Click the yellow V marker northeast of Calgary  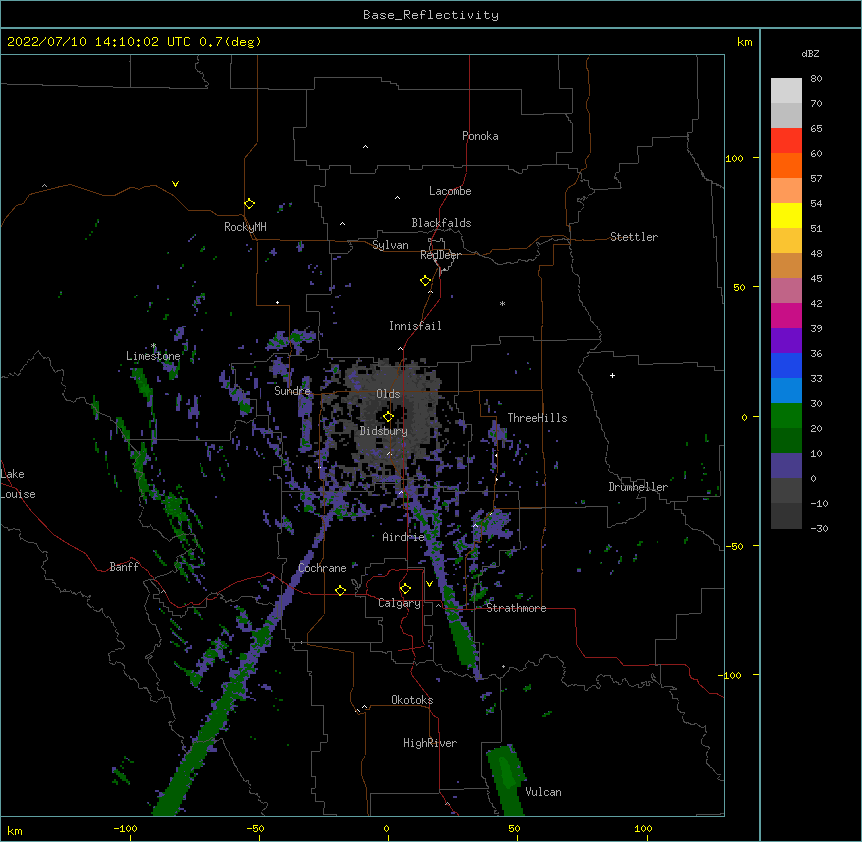point(429,584)
